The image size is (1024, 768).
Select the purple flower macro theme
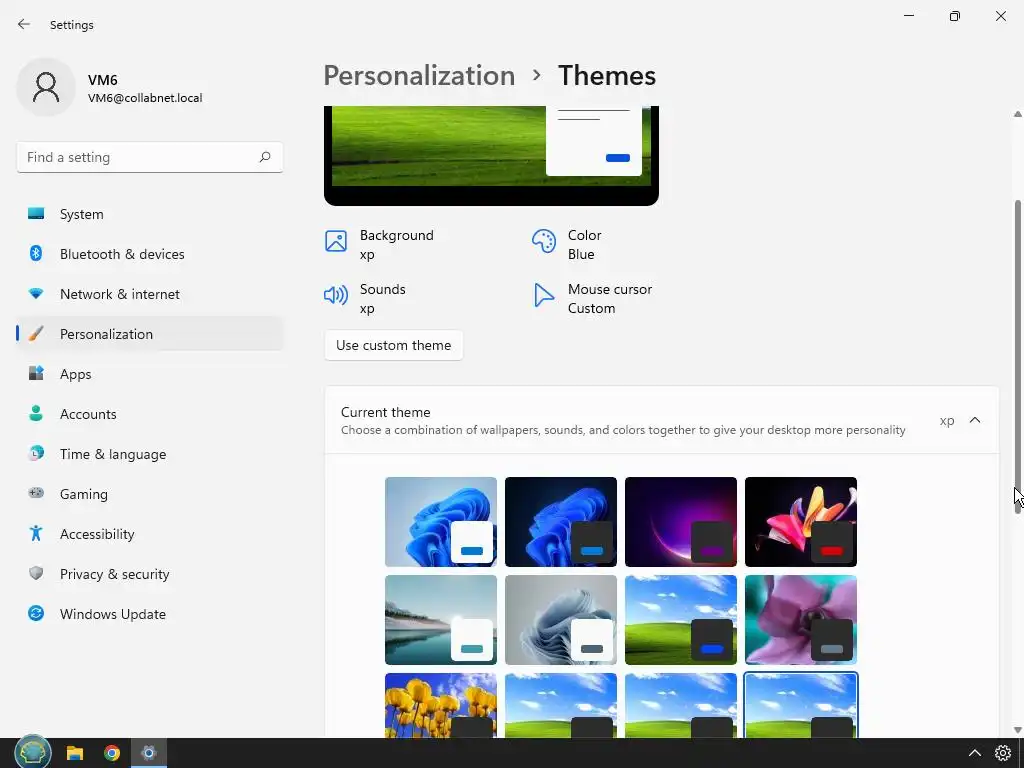(x=801, y=620)
